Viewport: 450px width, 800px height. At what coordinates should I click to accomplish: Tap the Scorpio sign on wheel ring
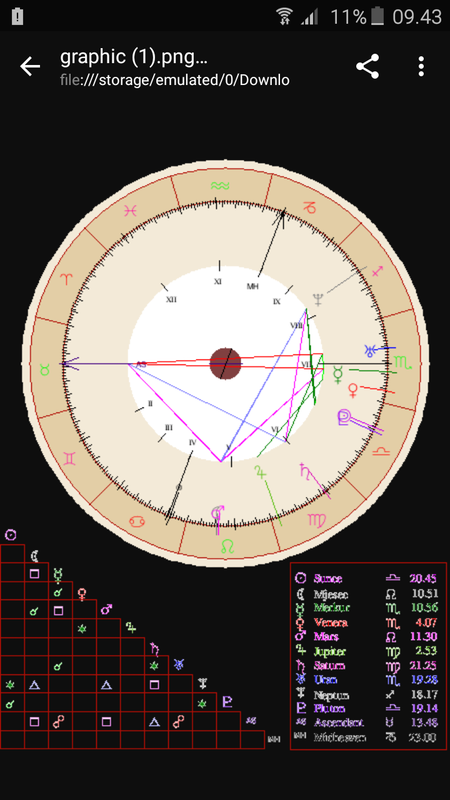[x=402, y=363]
